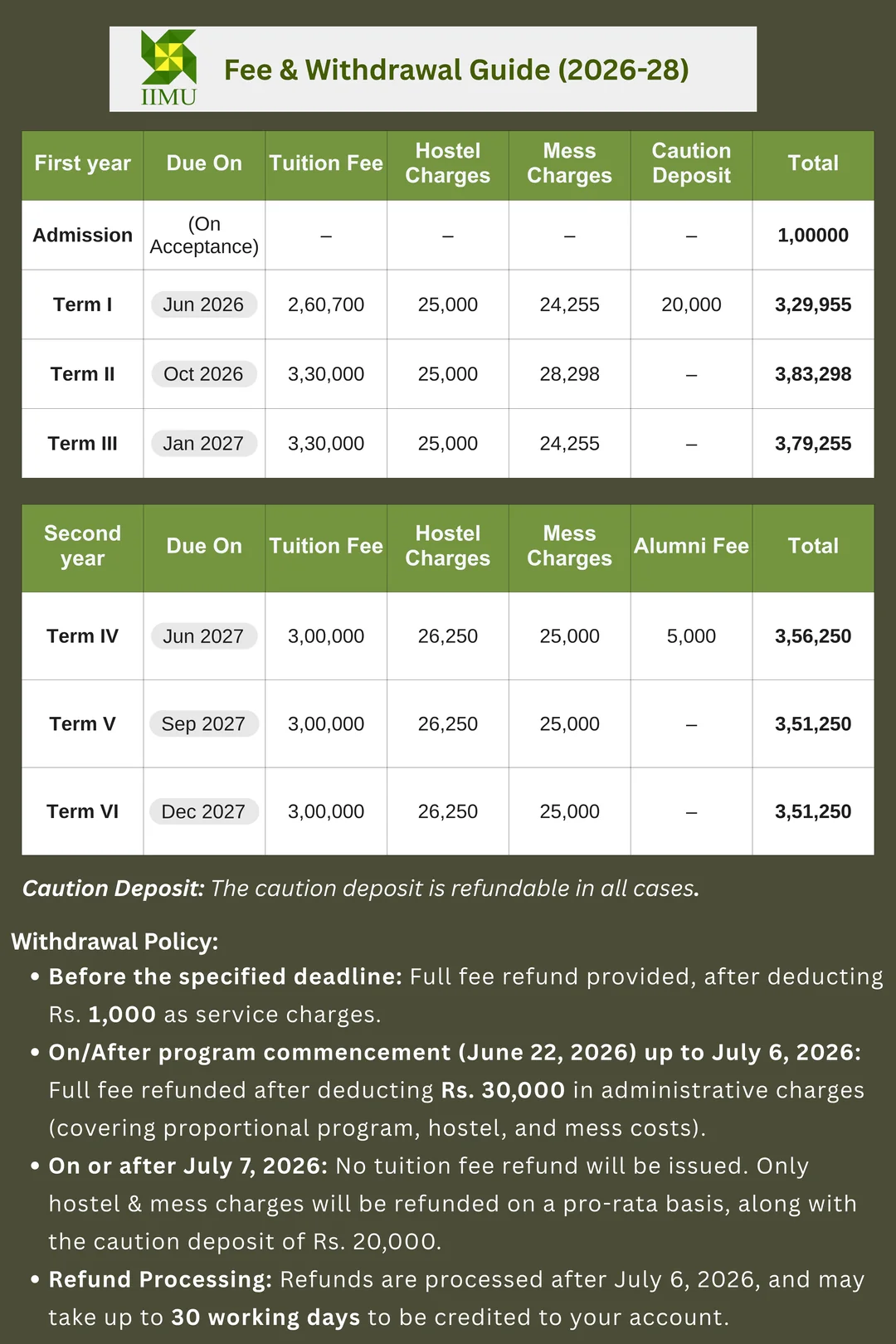
Task: Click Term I tuition fee 2,60,700
Action: pos(326,304)
